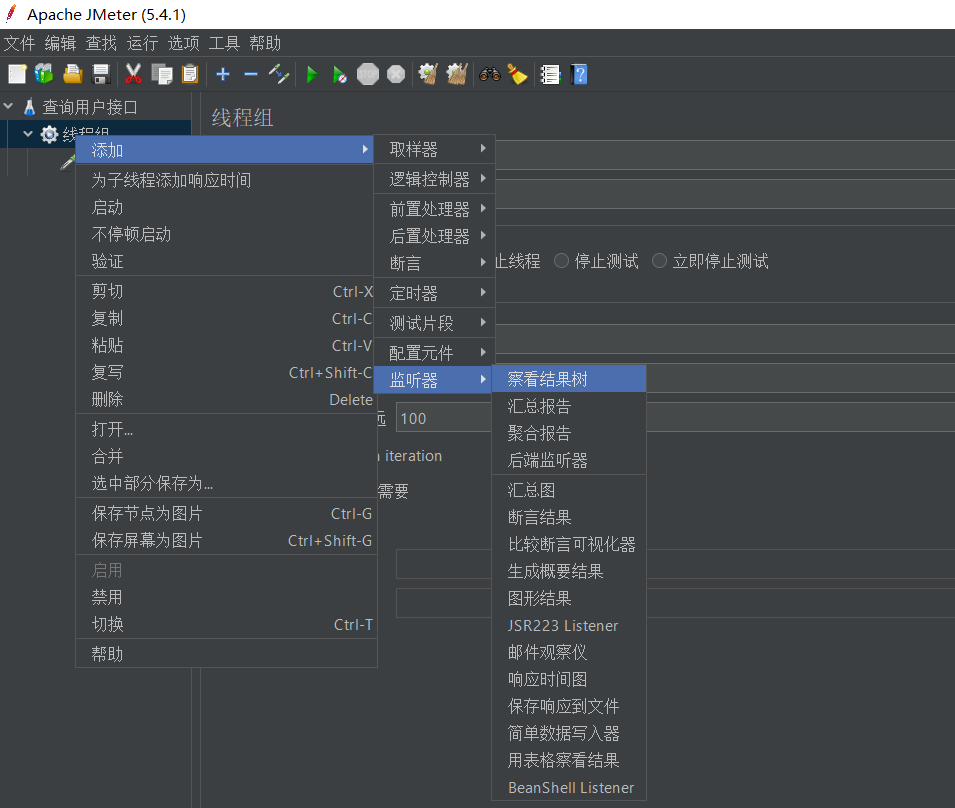Click the test plan flask icon
This screenshot has width=955, height=808.
(29, 107)
